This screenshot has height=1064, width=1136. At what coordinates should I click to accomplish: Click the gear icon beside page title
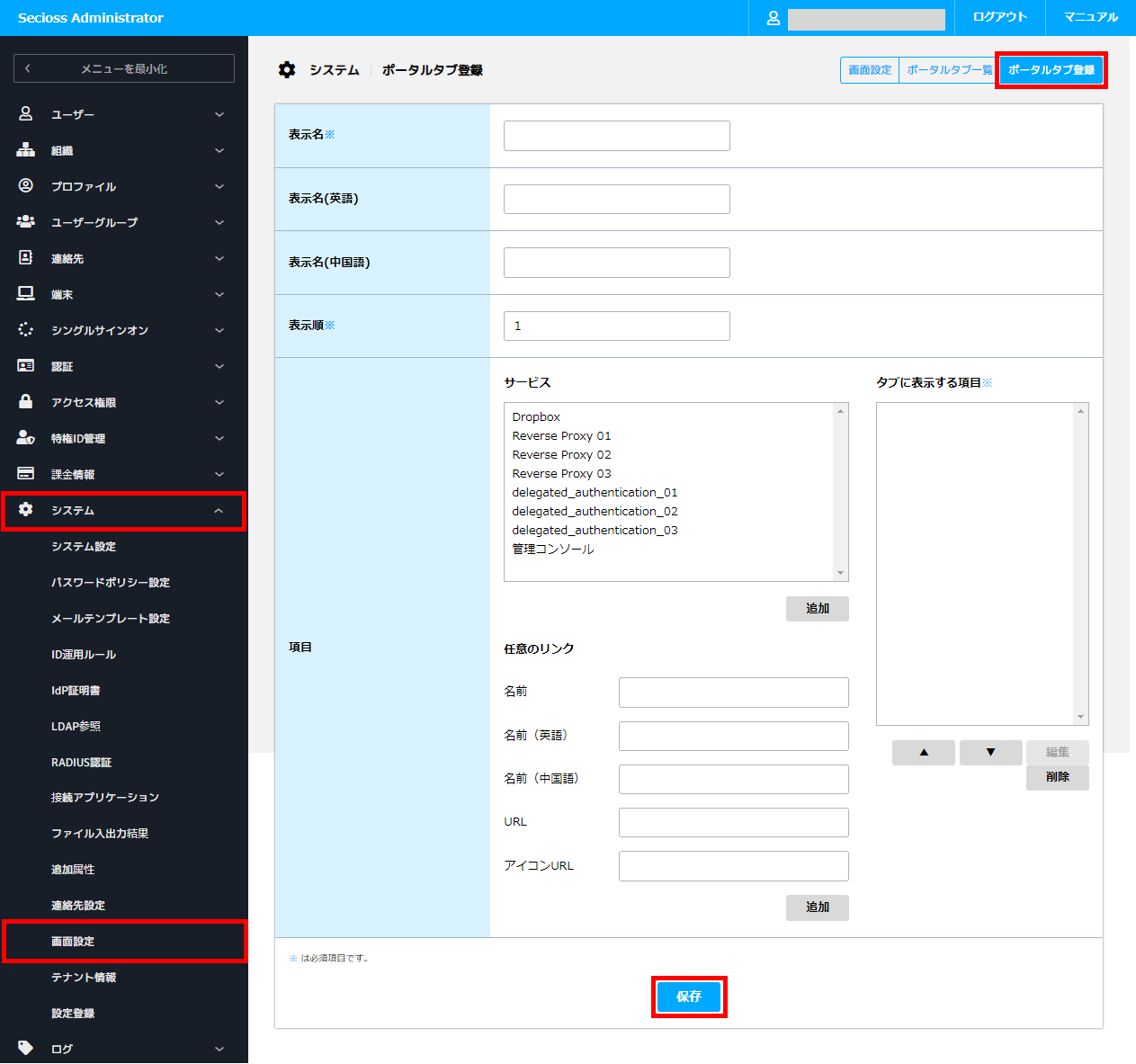click(287, 70)
